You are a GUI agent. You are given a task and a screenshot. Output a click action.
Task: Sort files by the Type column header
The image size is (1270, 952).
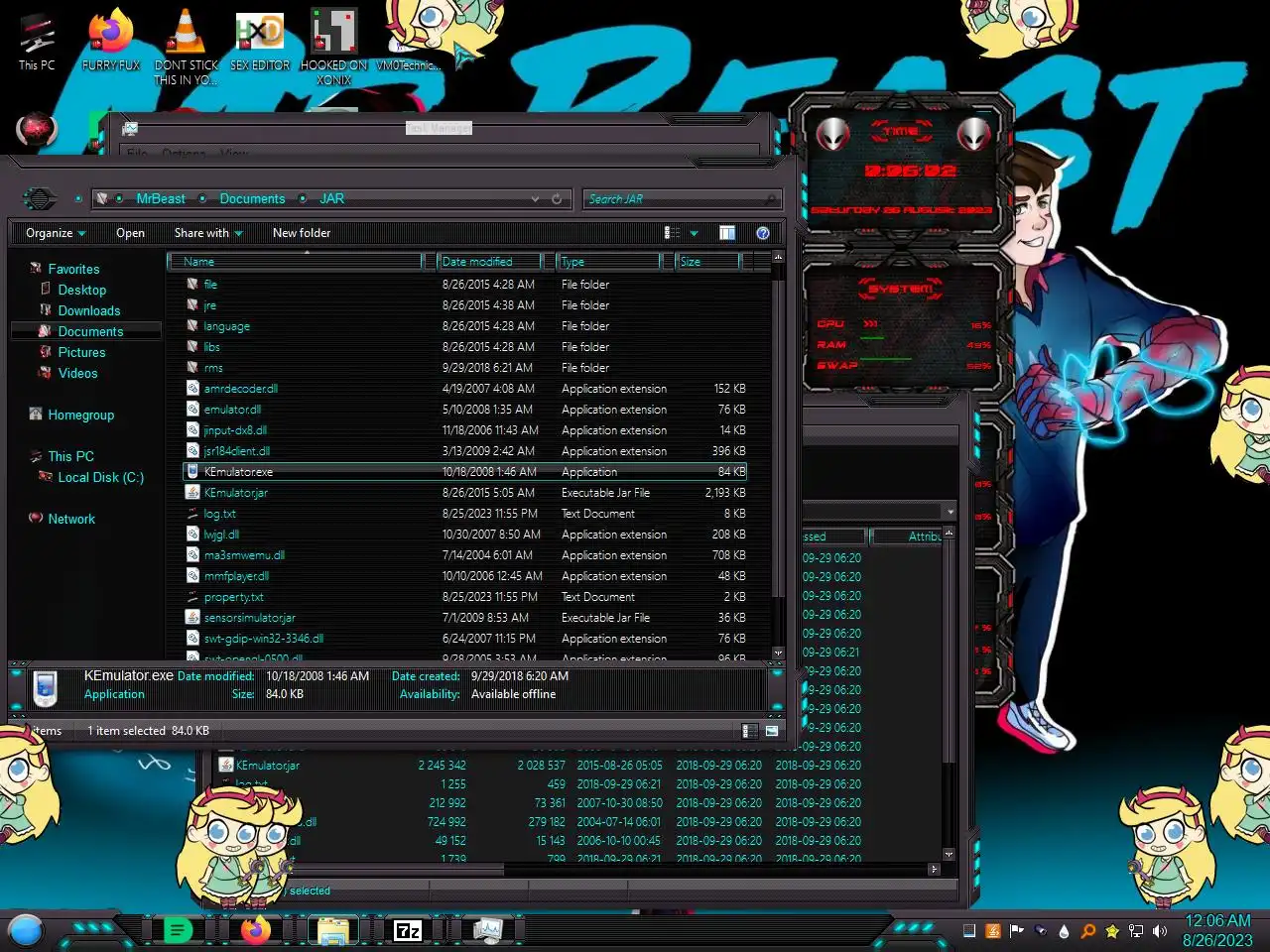[608, 262]
